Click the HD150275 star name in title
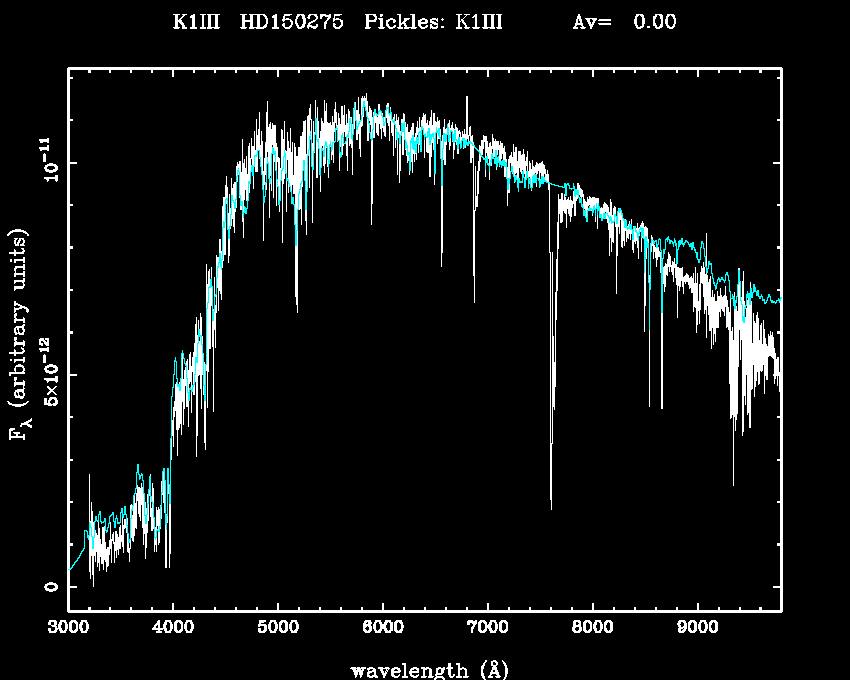The image size is (850, 680). coord(292,22)
